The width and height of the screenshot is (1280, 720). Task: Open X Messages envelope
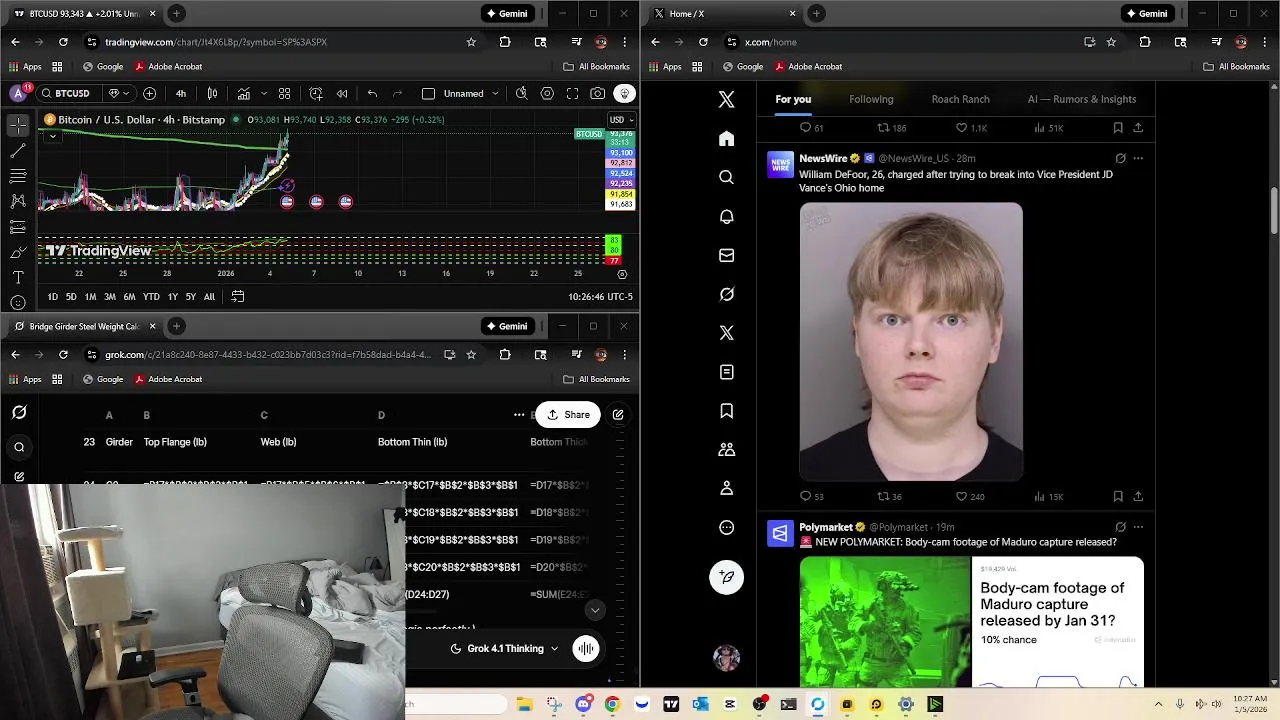pyautogui.click(x=727, y=255)
